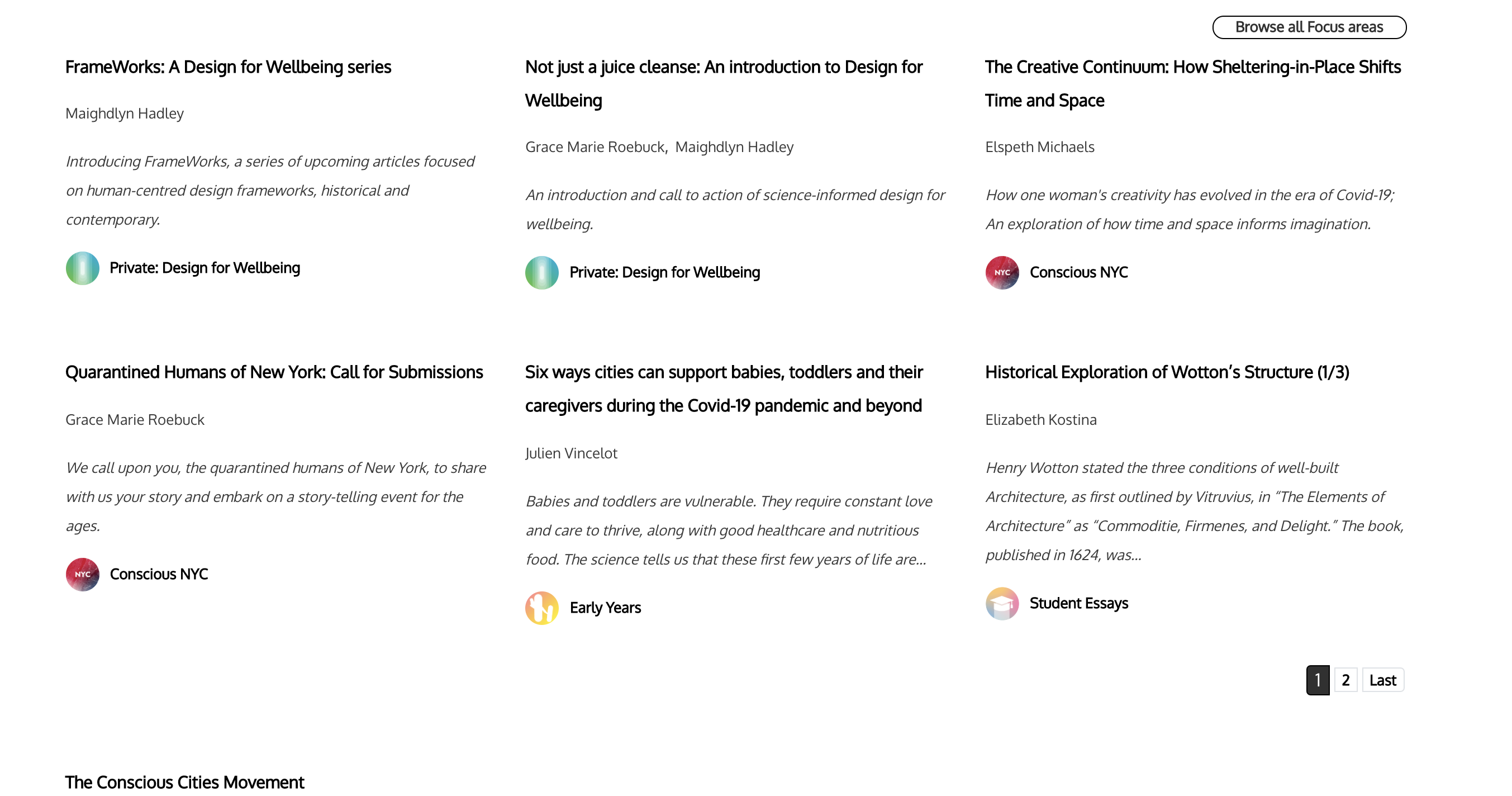Open Quarantined Humans of New York article
This screenshot has width=1512, height=796.
(274, 372)
